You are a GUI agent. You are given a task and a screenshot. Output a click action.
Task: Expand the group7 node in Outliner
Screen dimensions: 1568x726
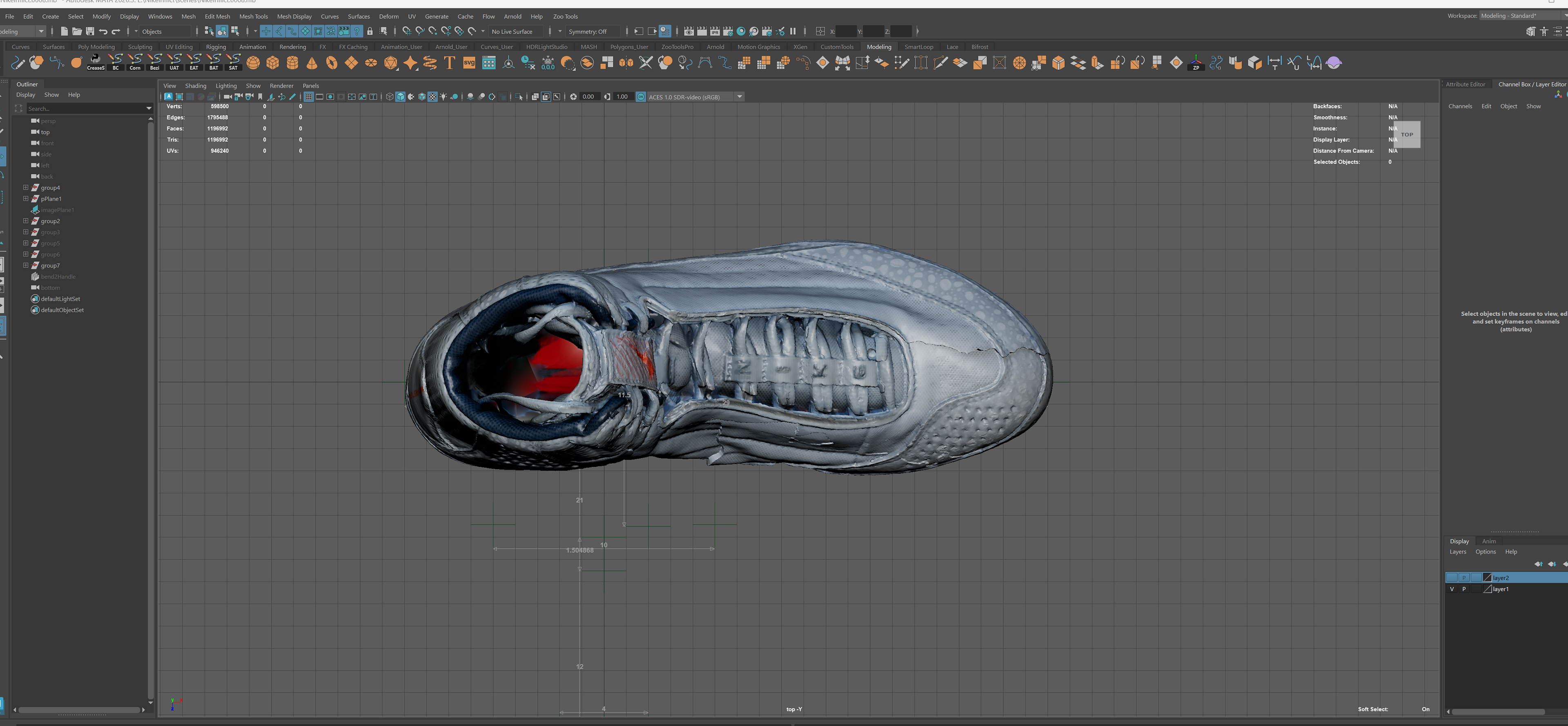click(x=26, y=265)
